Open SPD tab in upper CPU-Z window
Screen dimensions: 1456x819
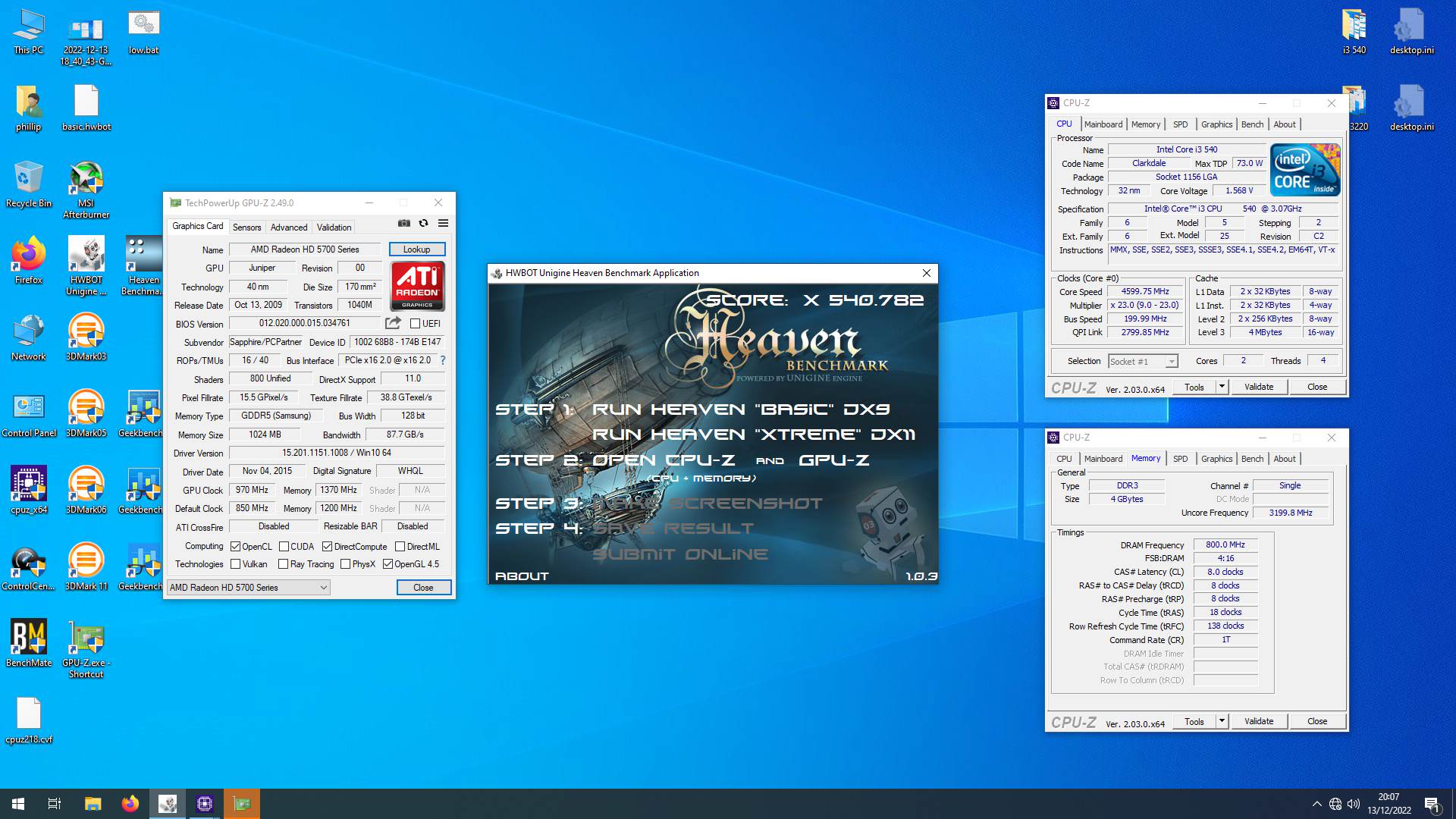tap(1180, 124)
